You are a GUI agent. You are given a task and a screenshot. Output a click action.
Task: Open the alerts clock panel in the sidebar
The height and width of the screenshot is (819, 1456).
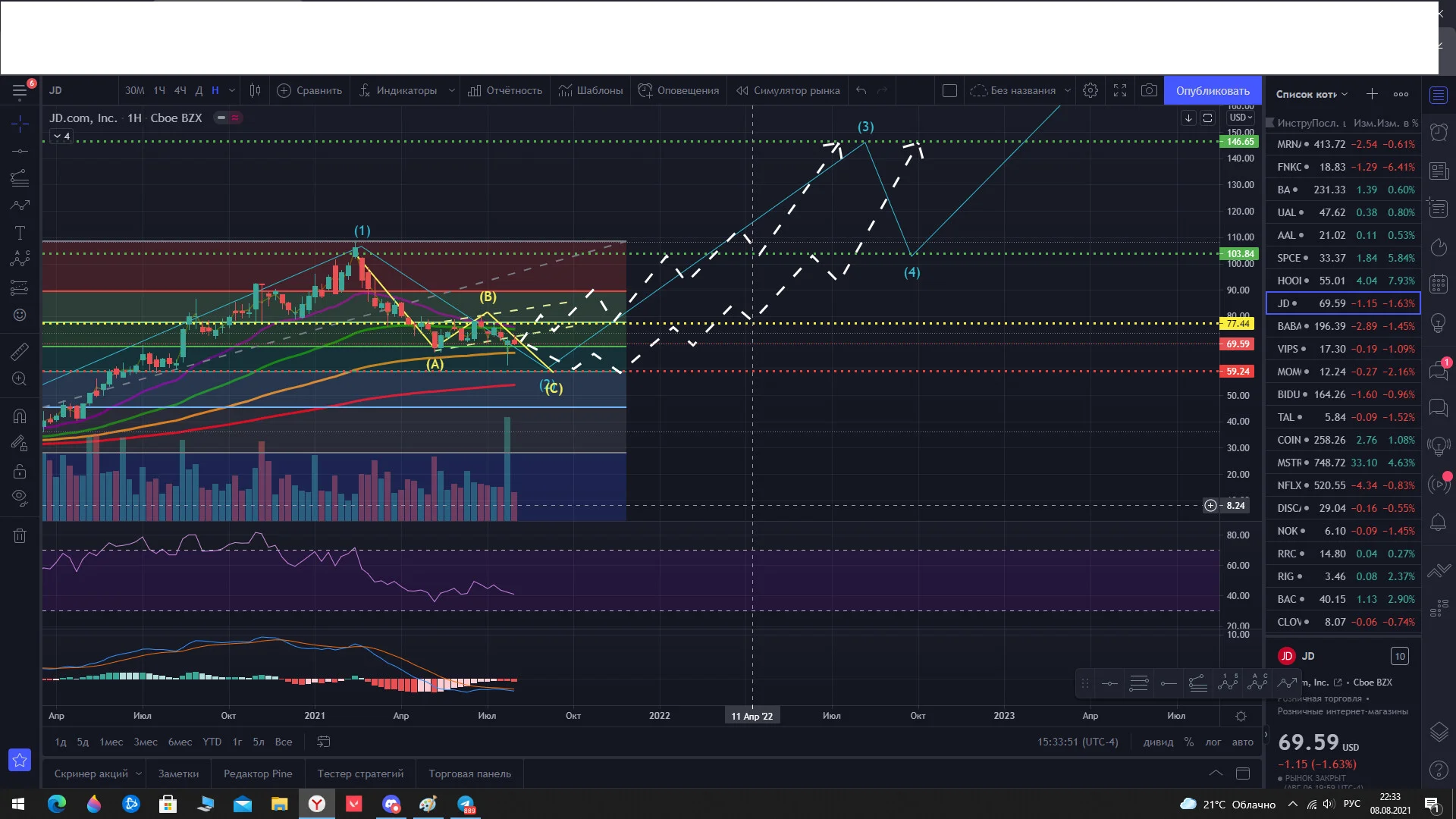tap(1439, 132)
